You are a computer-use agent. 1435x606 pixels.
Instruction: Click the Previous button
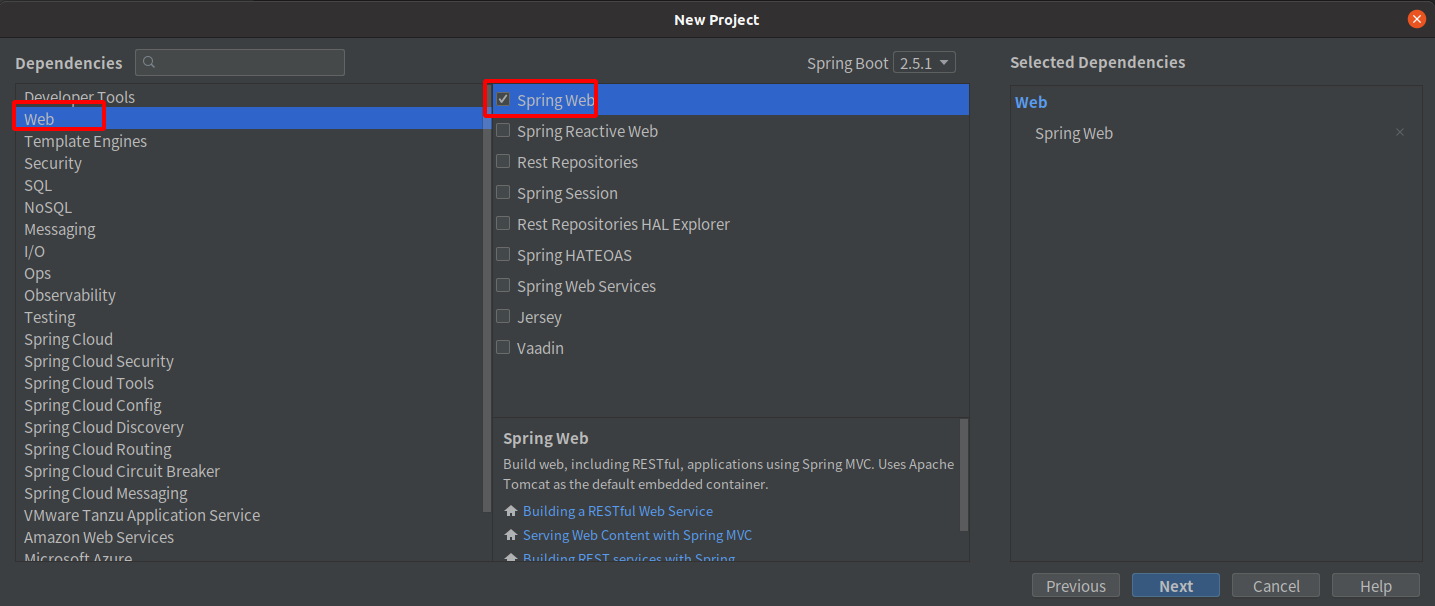1076,586
